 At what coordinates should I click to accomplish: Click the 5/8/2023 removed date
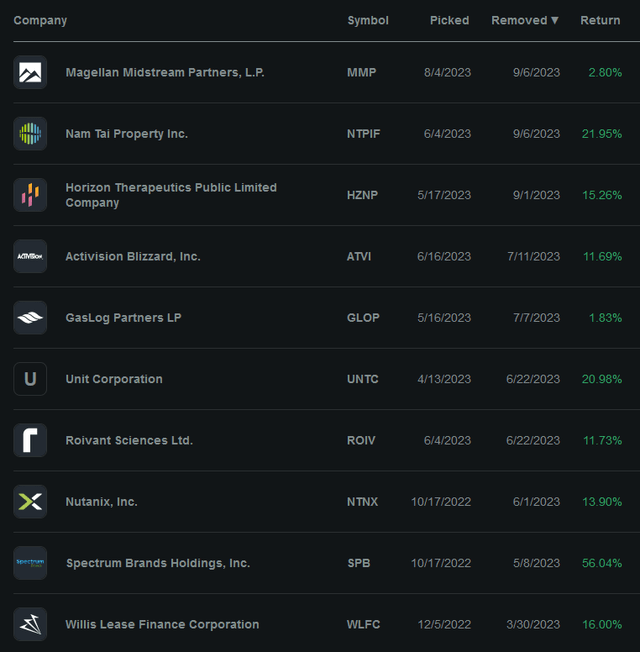[536, 563]
